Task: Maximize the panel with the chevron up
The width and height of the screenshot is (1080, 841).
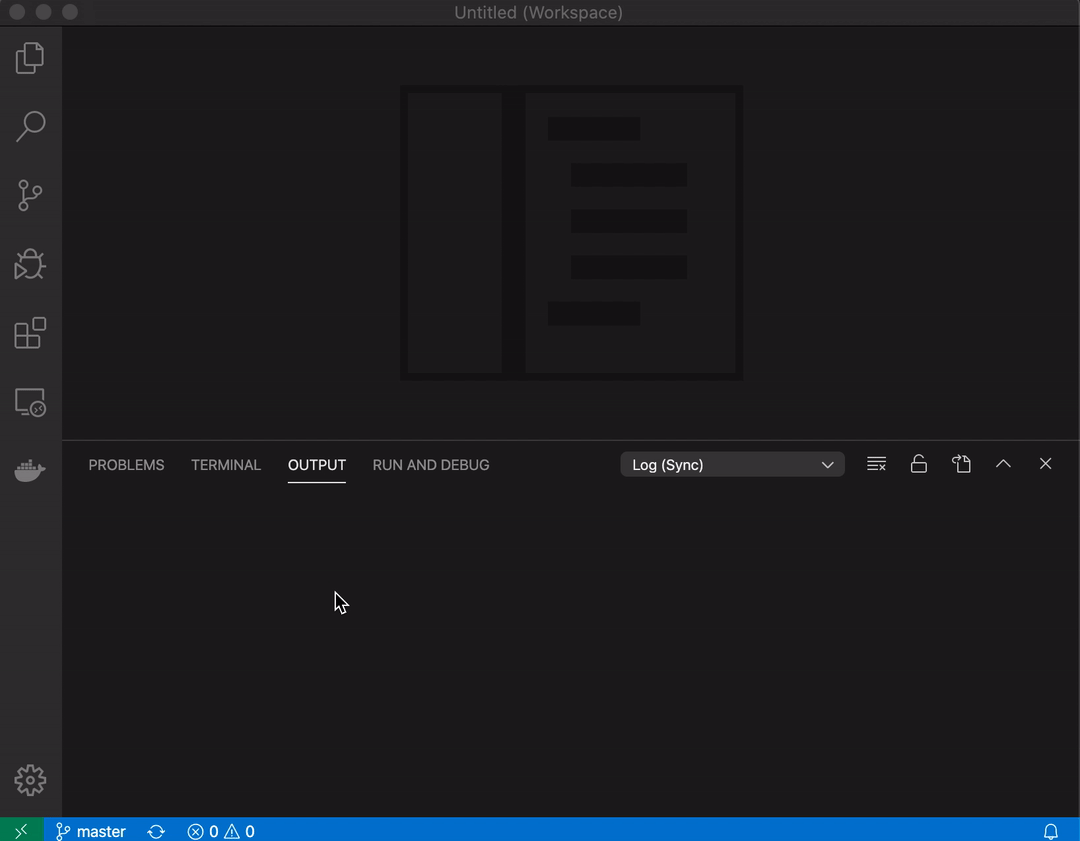Action: [x=1004, y=464]
